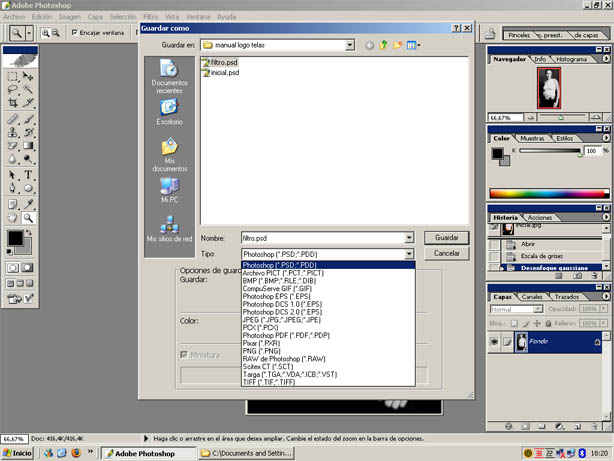Open the Filtro menu
Viewport: 614px width, 461px height.
coord(150,17)
